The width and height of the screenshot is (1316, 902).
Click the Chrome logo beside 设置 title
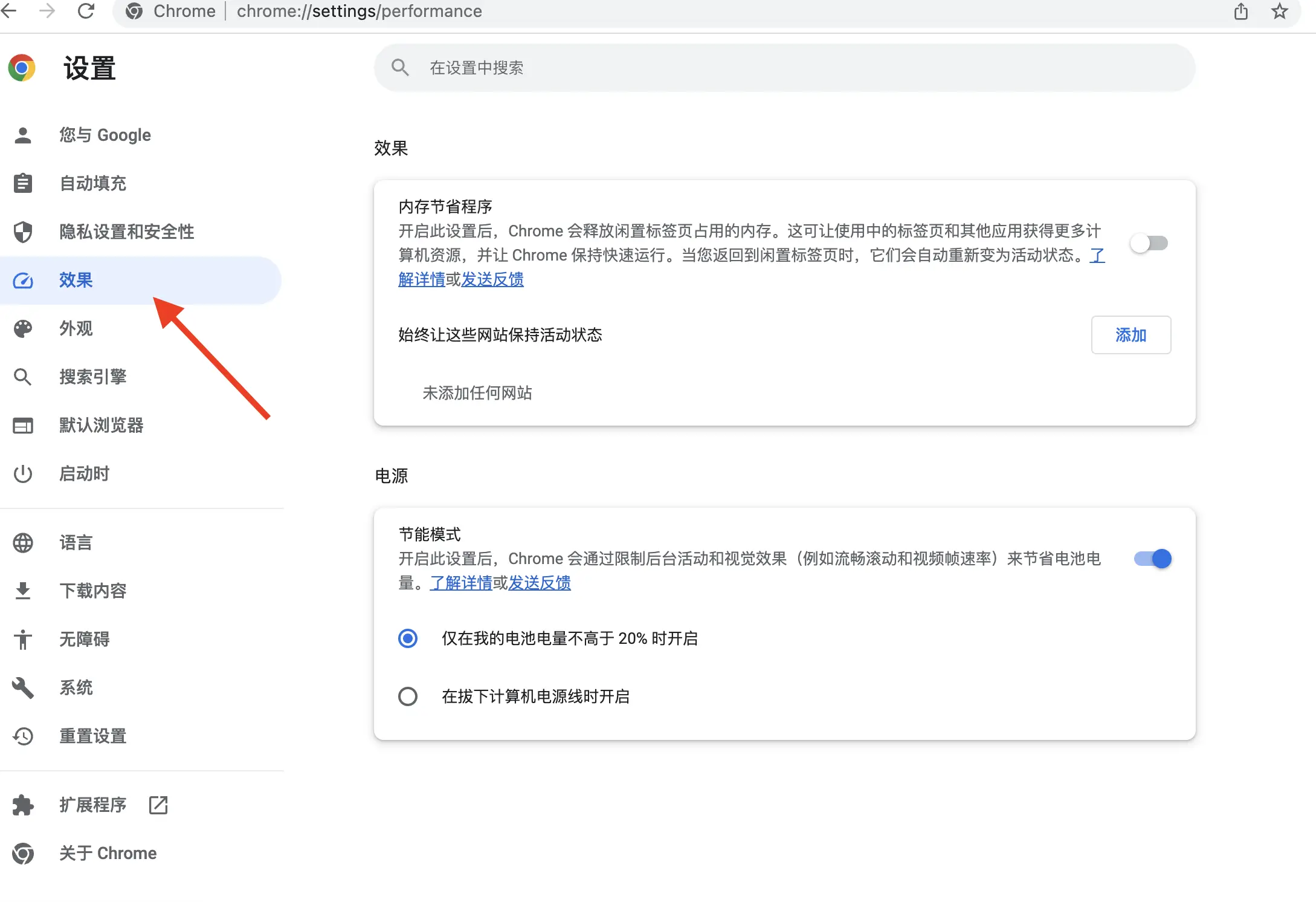pos(22,68)
